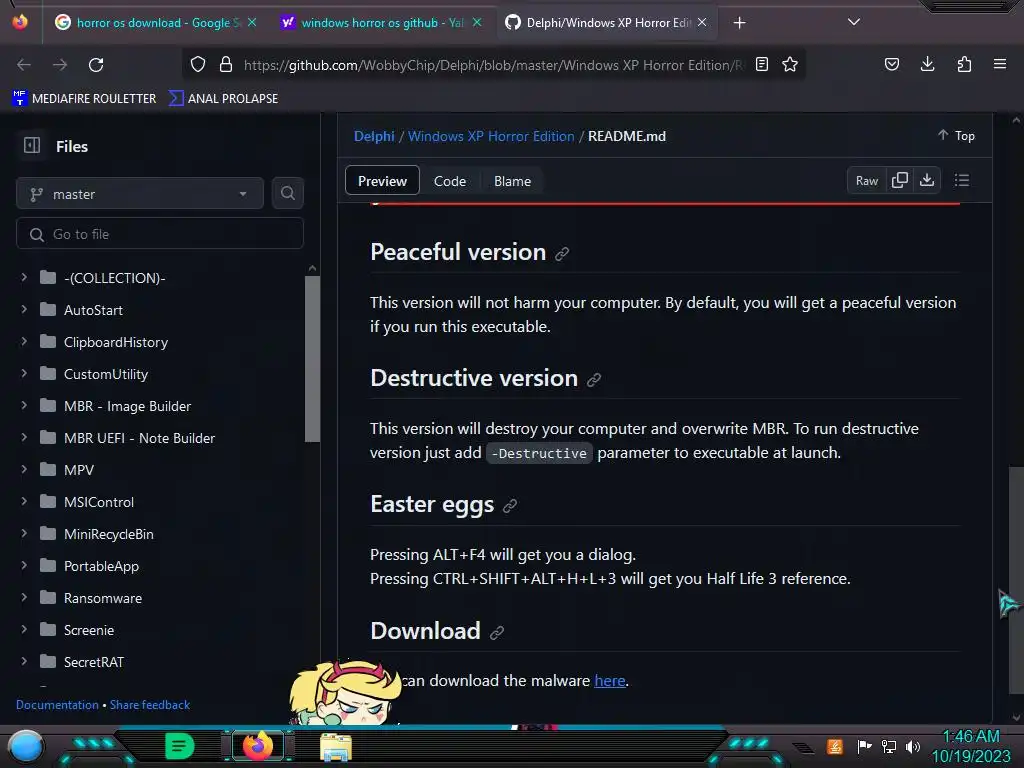Open the Start orb on taskbar
The width and height of the screenshot is (1024, 768).
26,746
